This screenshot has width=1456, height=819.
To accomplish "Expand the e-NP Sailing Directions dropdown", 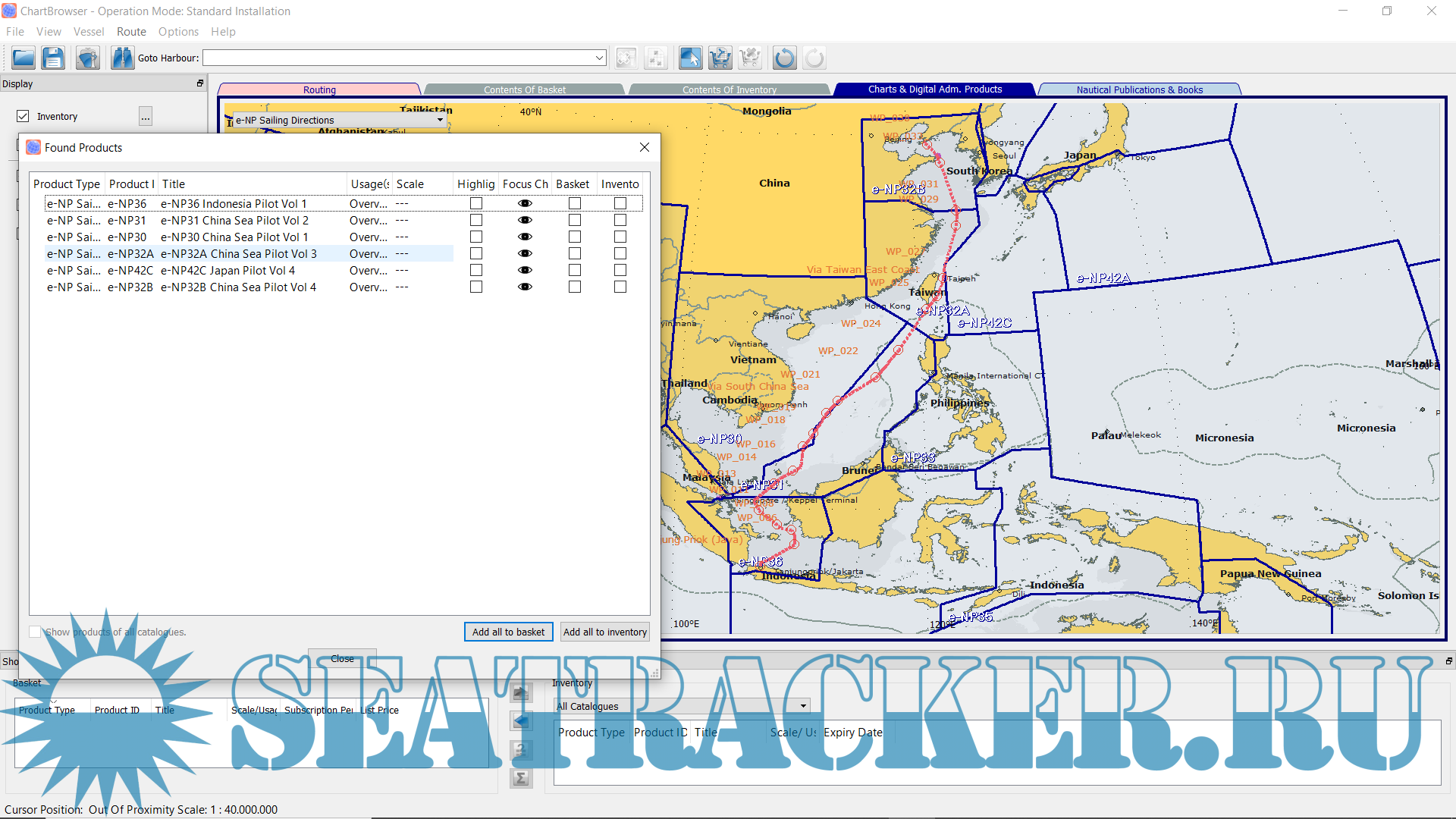I will 440,120.
